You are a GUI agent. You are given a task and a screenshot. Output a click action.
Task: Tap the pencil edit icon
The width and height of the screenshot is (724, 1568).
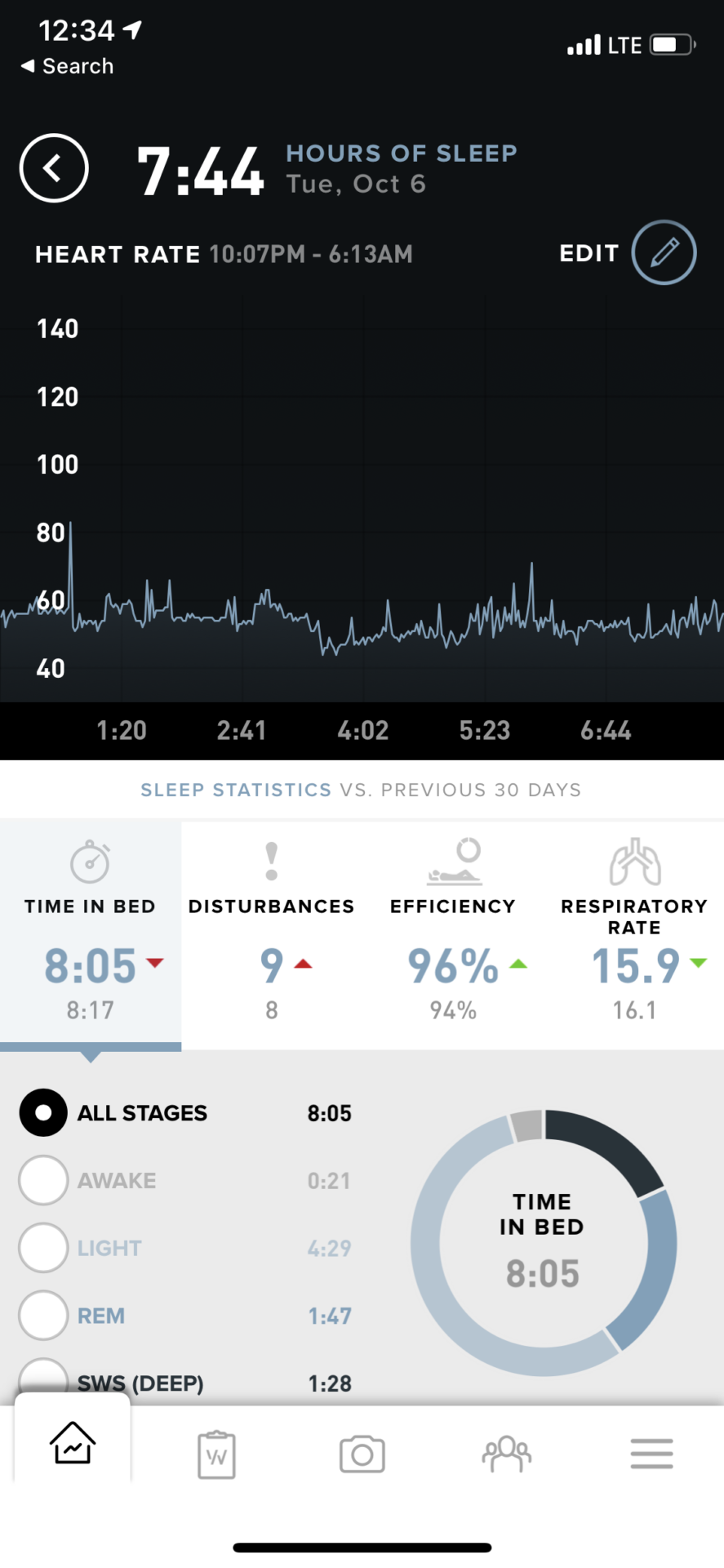(664, 252)
